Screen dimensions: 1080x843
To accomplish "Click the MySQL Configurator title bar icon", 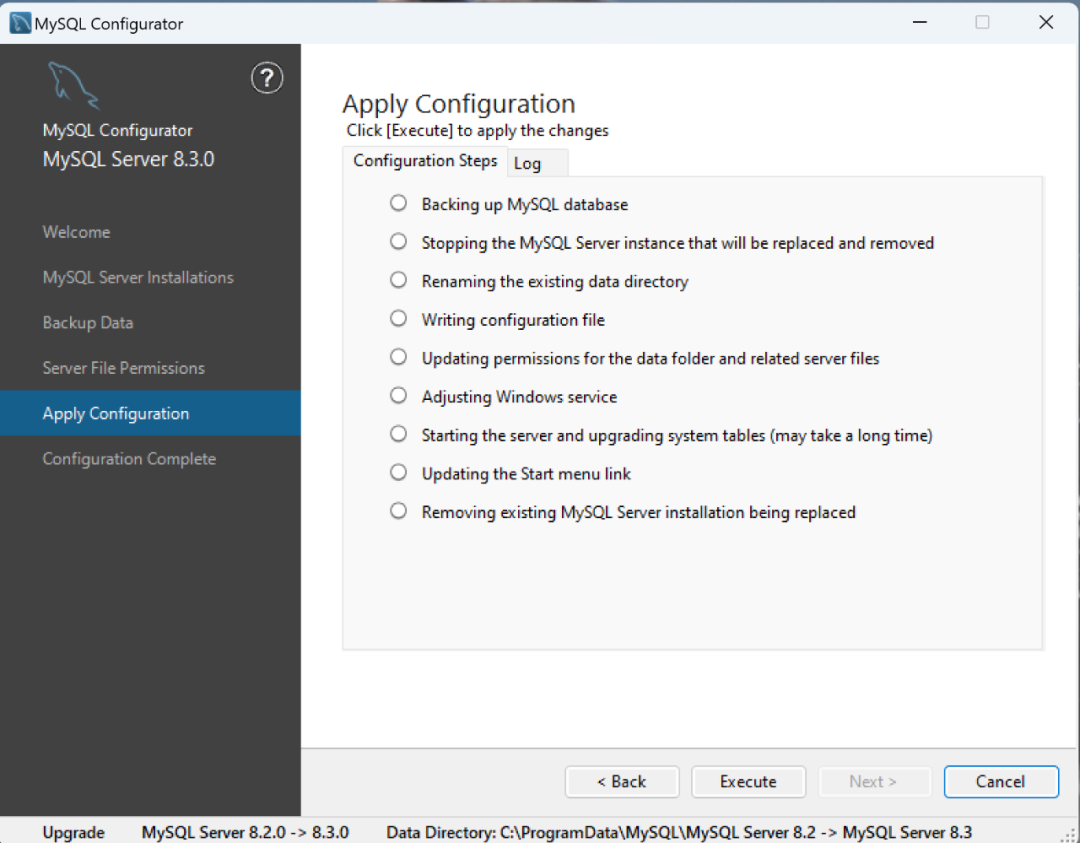I will click(x=20, y=23).
